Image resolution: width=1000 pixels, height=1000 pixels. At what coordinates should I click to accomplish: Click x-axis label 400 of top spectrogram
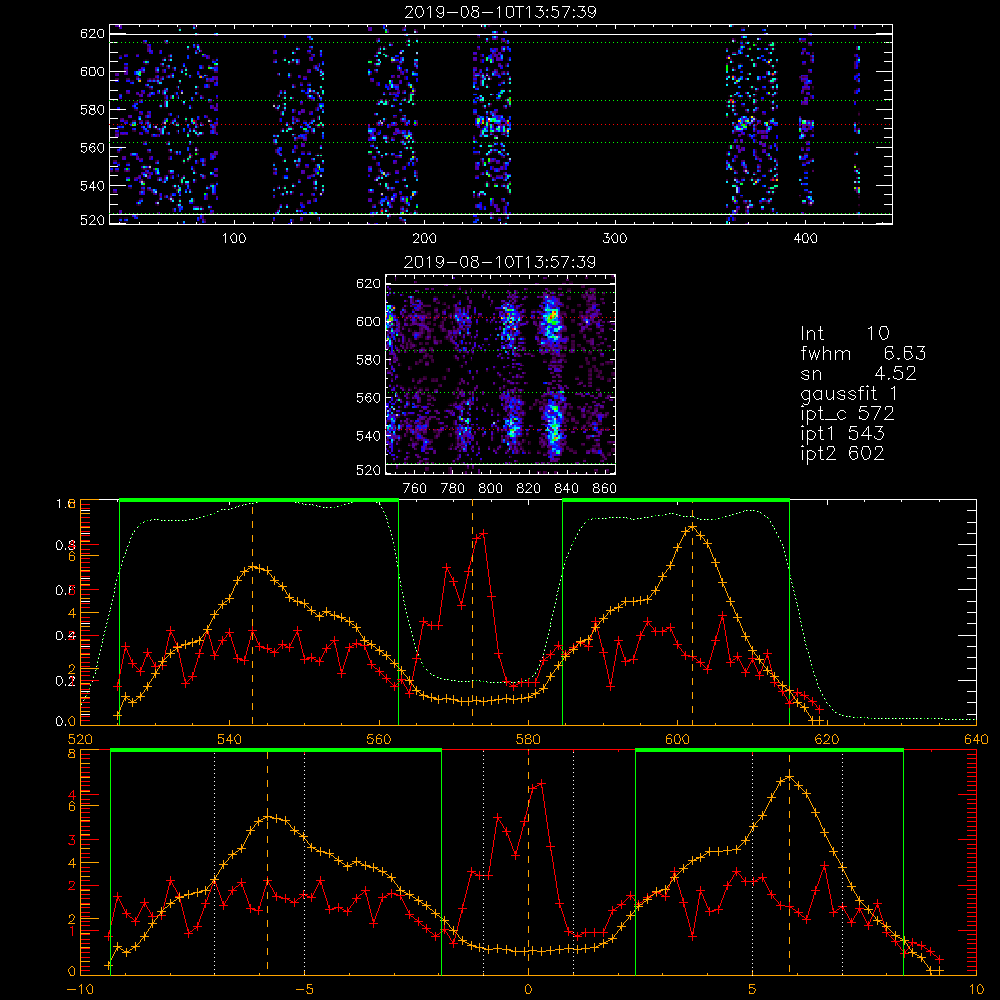pos(805,239)
